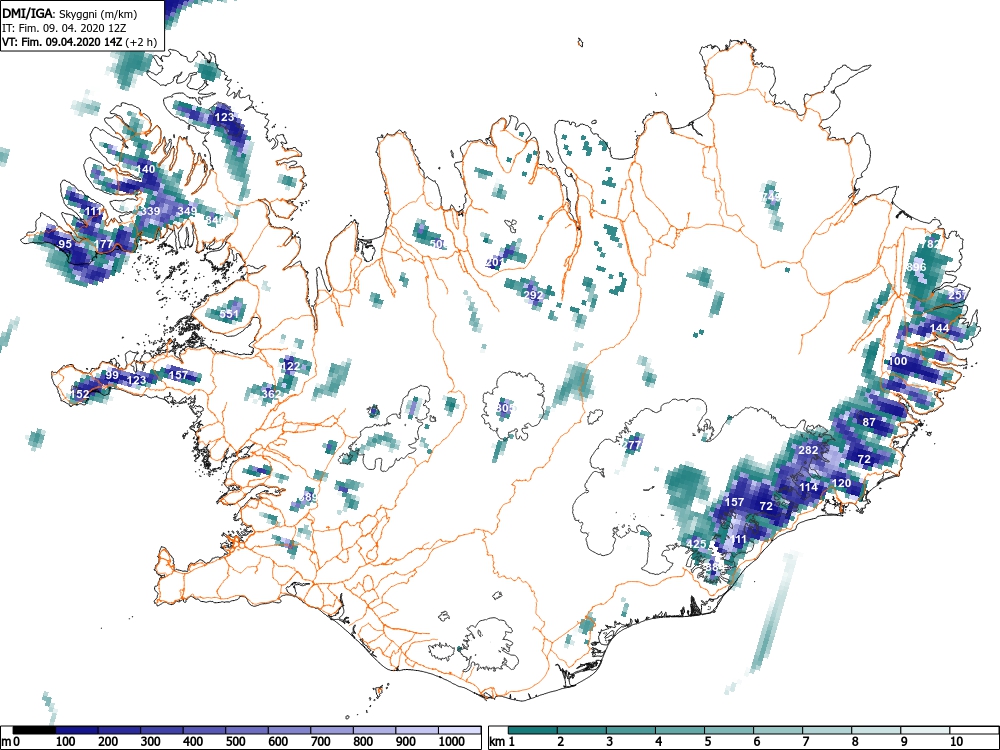Select the pale teal 8–9 km legend swatch
This screenshot has width=1000, height=750.
pos(876,730)
